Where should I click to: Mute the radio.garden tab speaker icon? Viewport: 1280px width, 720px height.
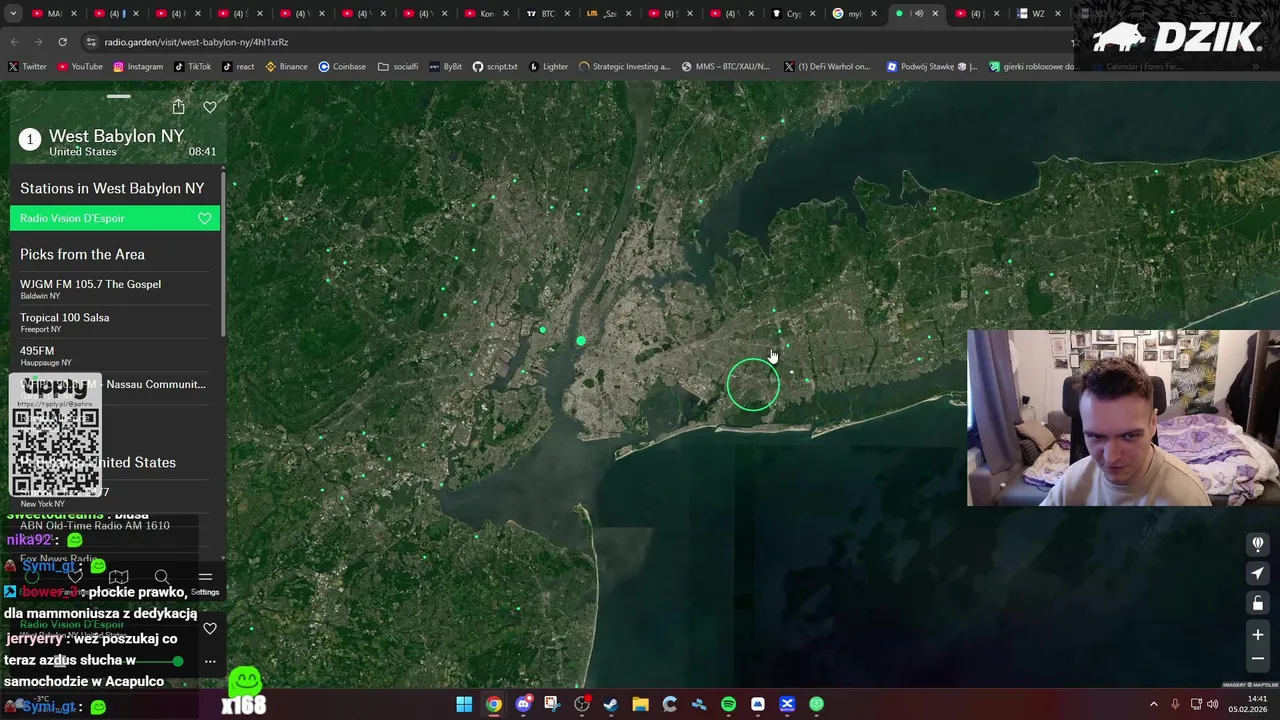[918, 14]
